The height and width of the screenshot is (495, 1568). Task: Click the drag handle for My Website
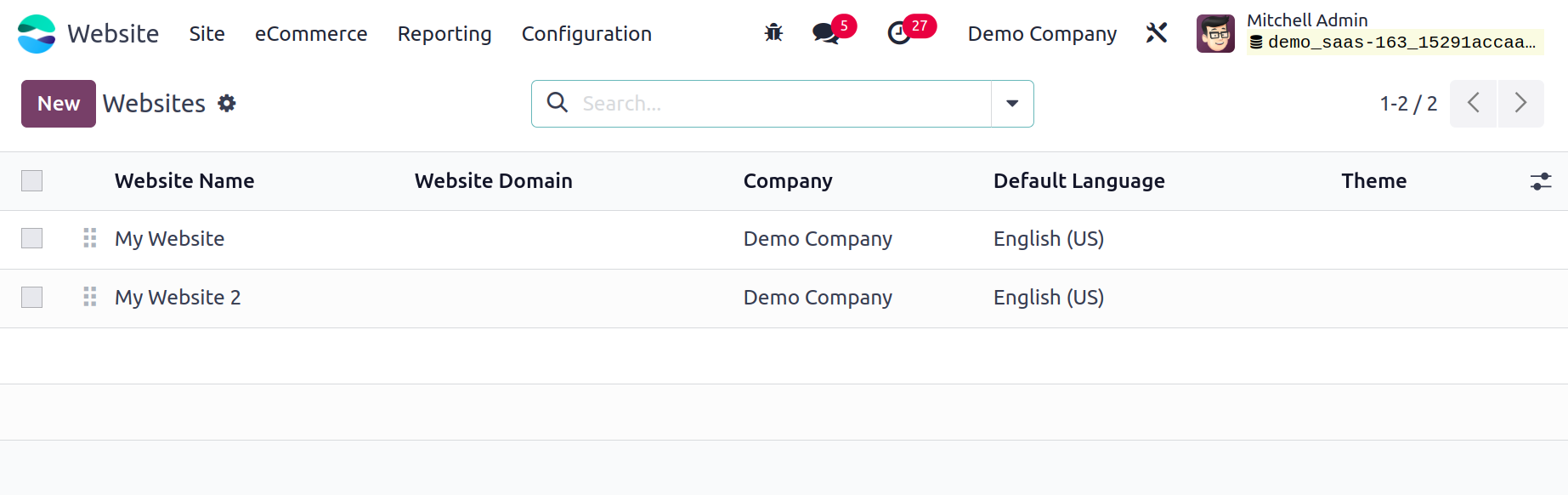coord(90,238)
